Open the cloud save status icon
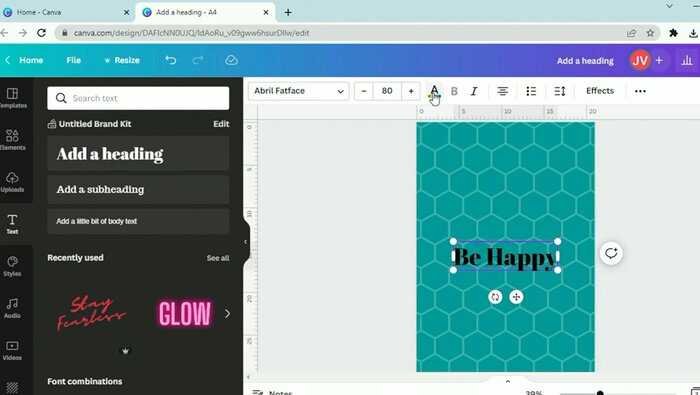The image size is (700, 395). click(231, 60)
